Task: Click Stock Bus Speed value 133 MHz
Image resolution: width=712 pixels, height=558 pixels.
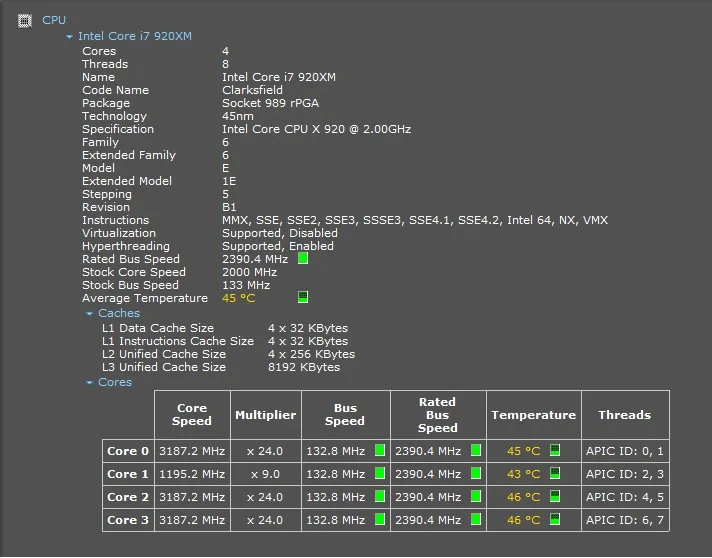Action: click(246, 285)
